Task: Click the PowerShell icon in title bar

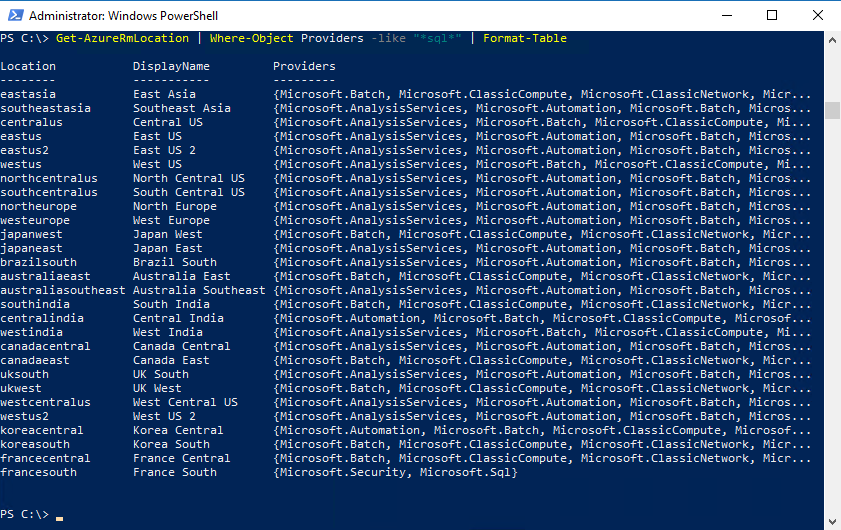Action: [15, 16]
